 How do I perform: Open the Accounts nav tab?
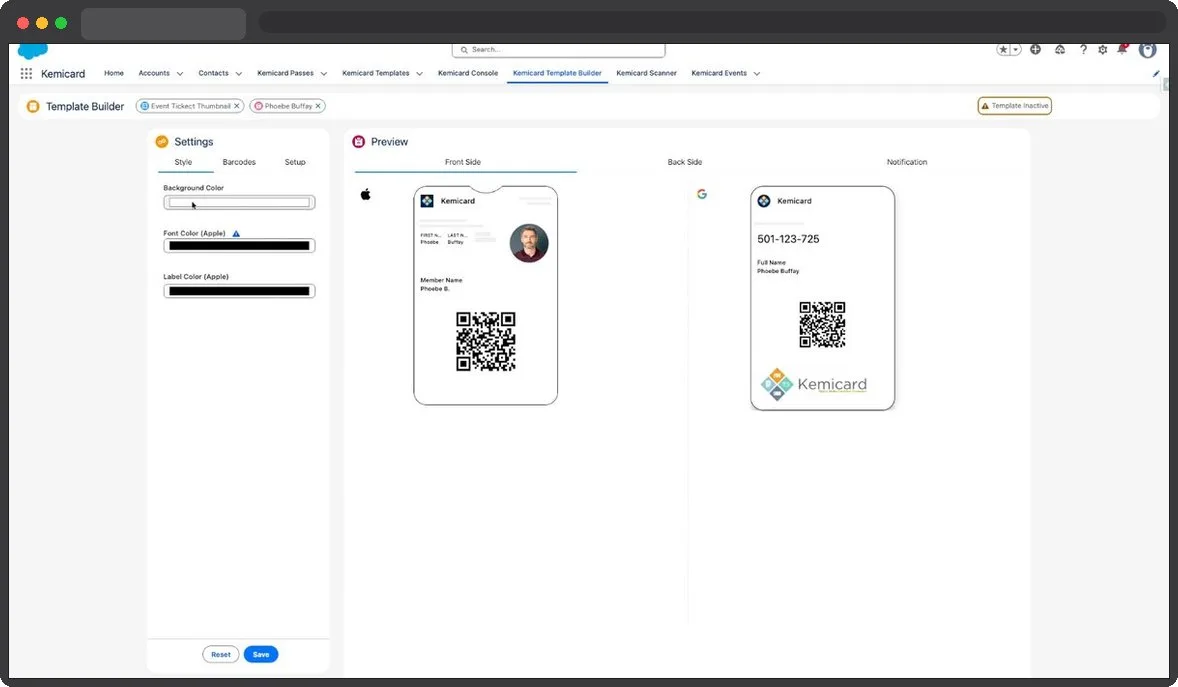click(154, 73)
